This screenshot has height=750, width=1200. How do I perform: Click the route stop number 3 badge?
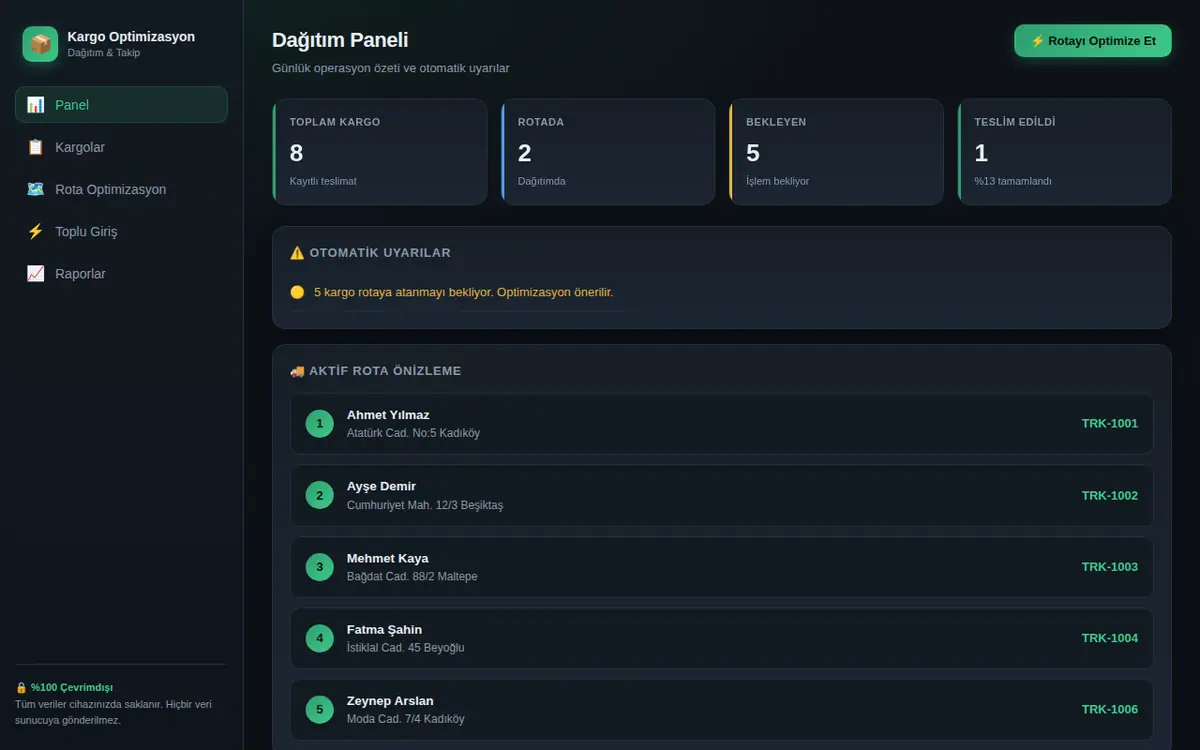[x=319, y=567]
